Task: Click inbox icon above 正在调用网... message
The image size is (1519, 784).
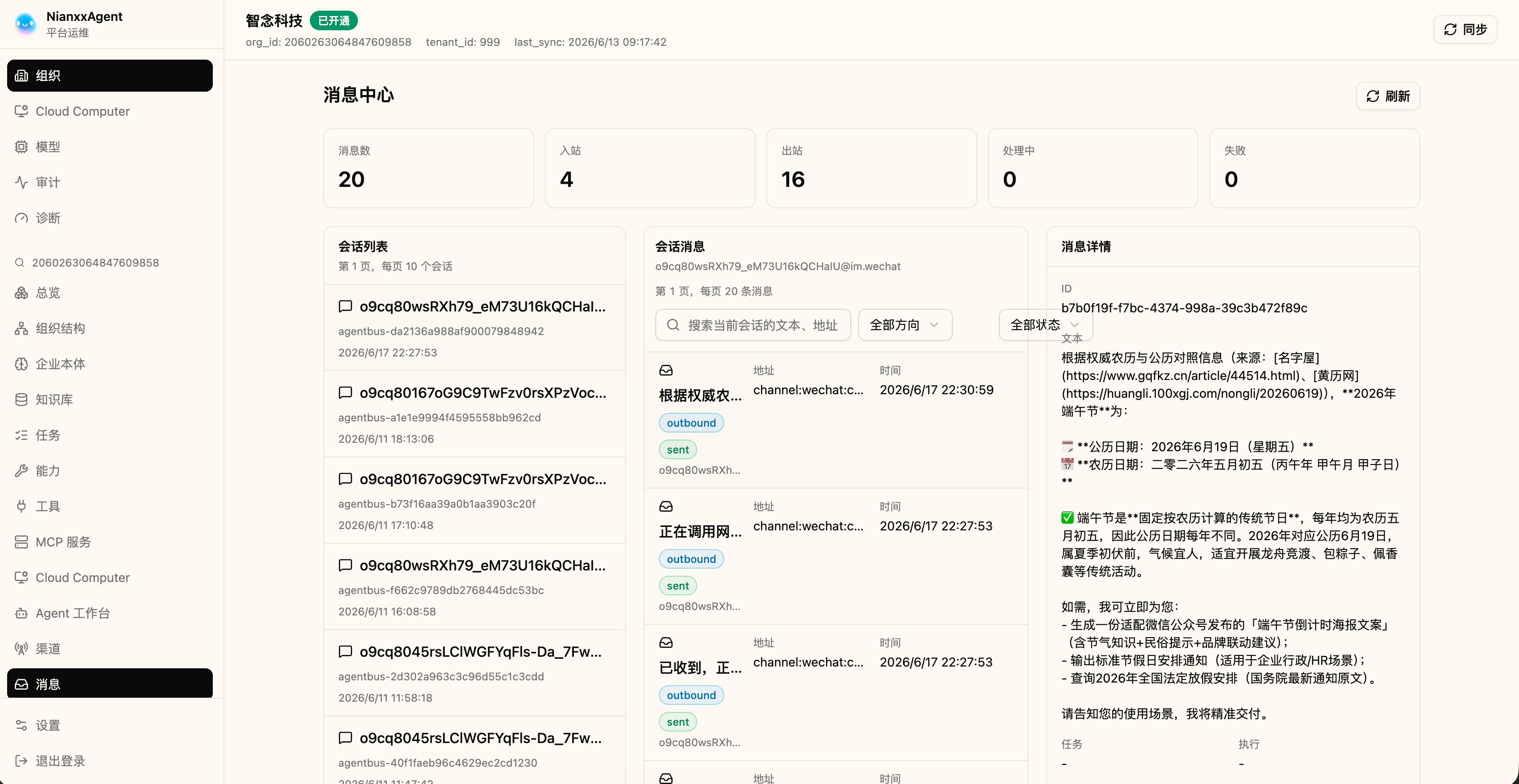Action: point(666,506)
